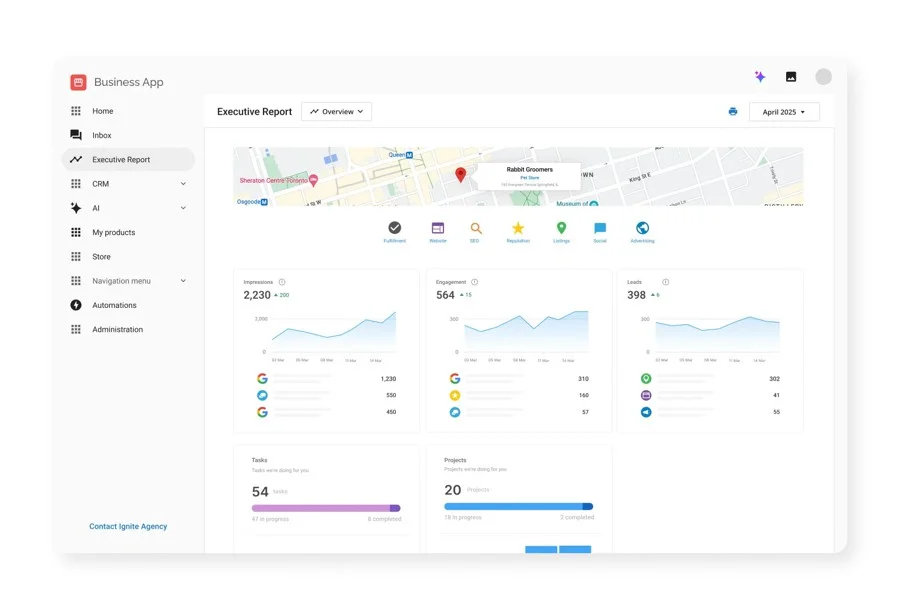This screenshot has height=610, width=900.
Task: Open the user profile avatar
Action: pos(823,76)
